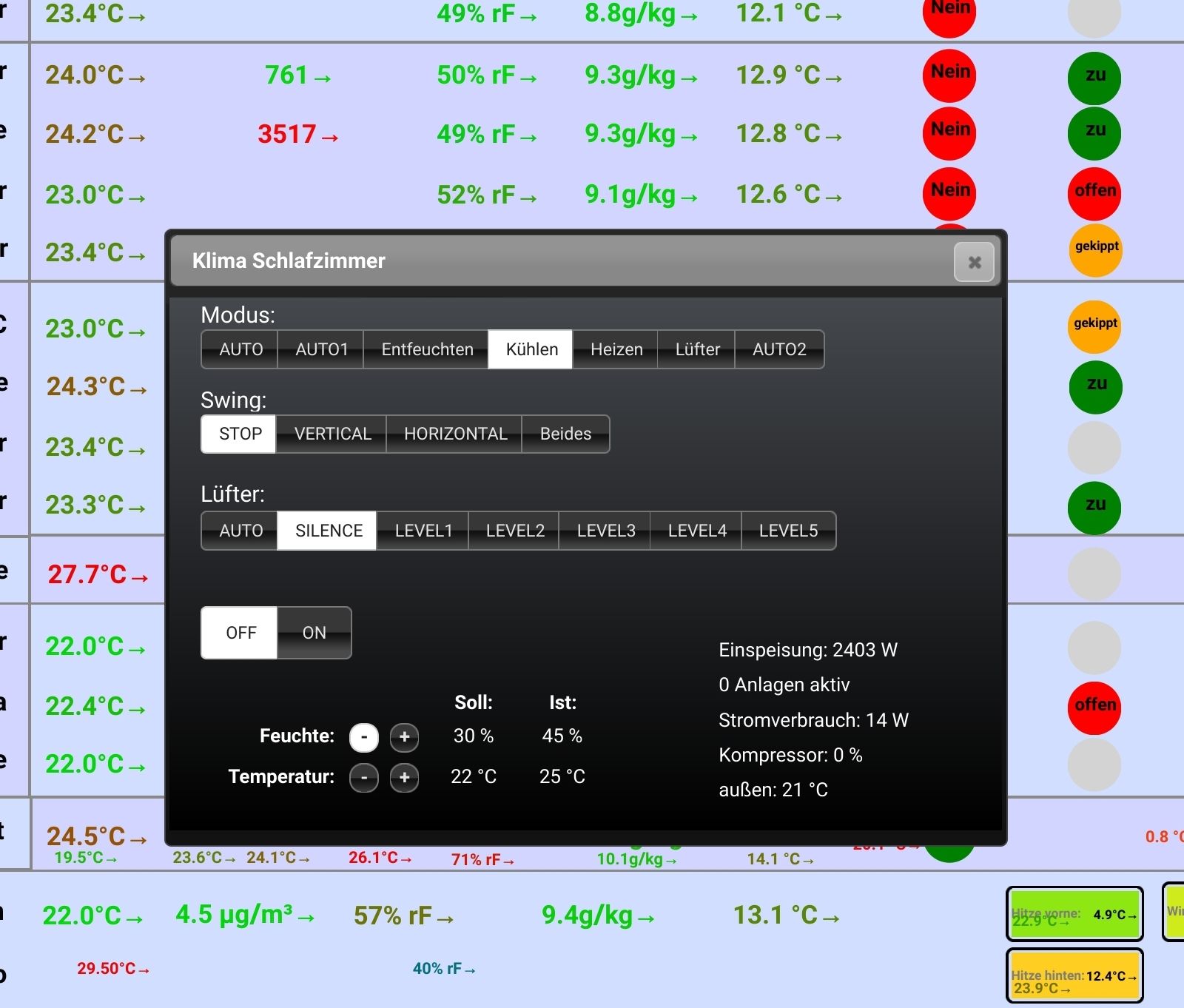Click the 40% rF blue value
The image size is (1184, 1008).
tap(444, 969)
